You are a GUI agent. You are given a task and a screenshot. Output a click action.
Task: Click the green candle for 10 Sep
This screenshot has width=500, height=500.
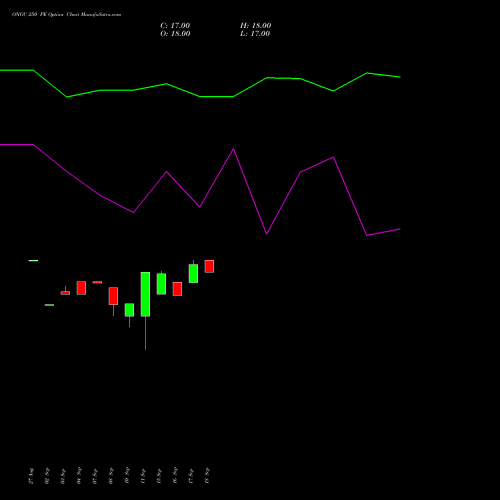tap(129, 310)
